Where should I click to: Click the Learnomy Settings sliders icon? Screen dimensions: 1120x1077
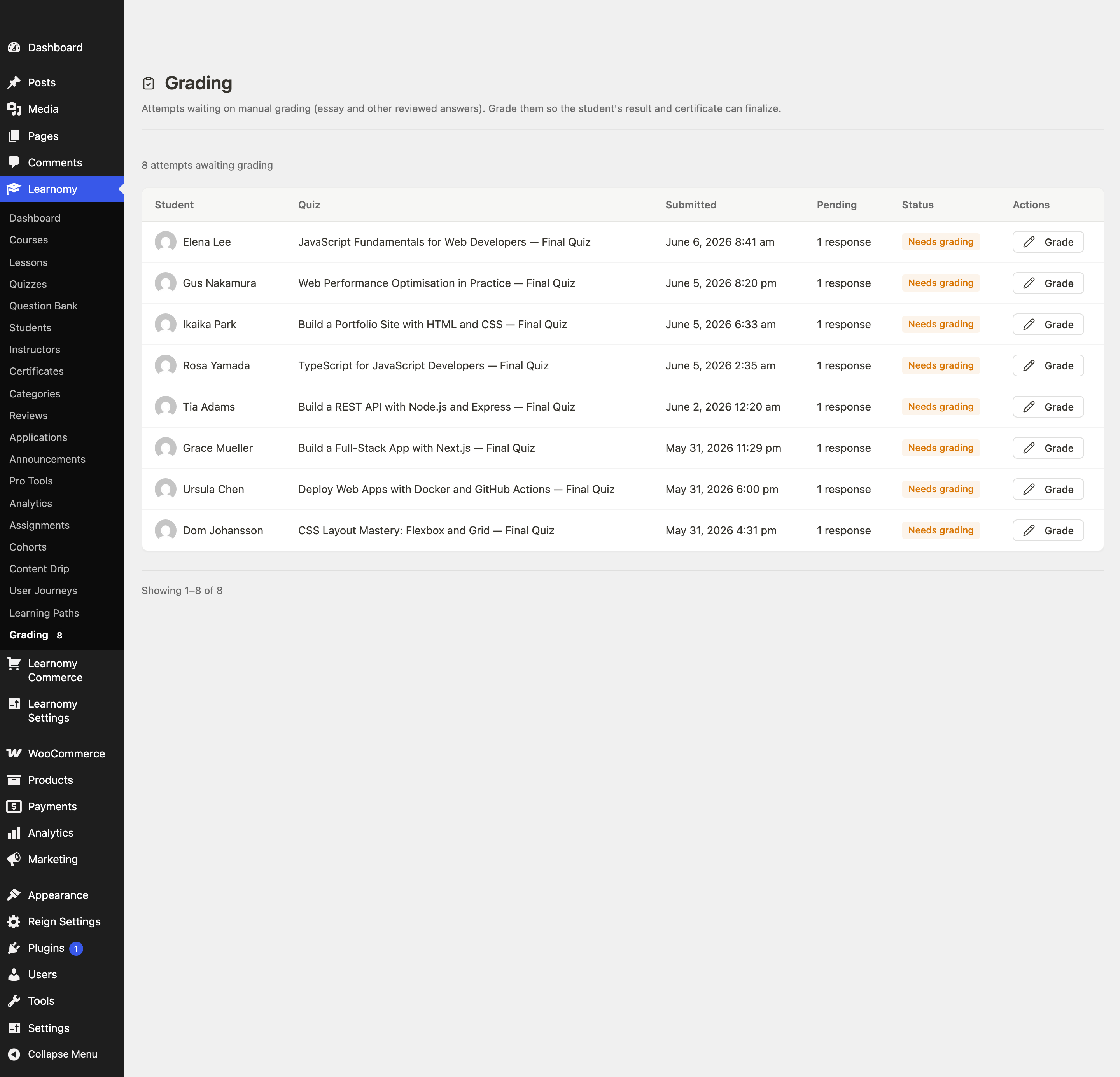pos(14,704)
